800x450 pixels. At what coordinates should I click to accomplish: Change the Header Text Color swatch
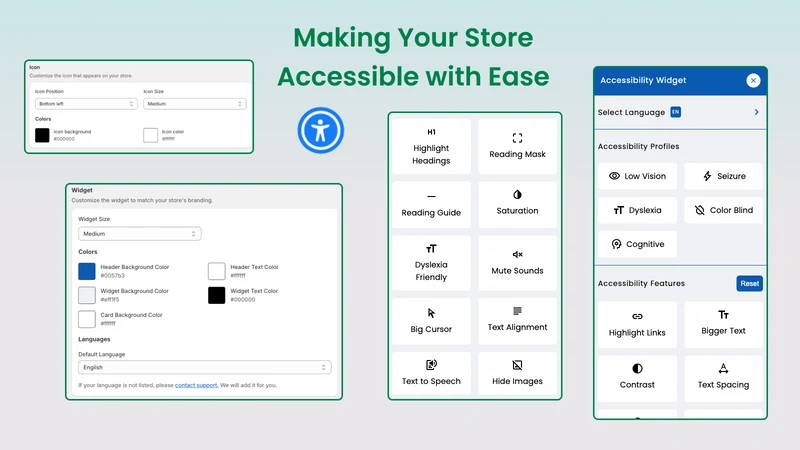click(216, 271)
